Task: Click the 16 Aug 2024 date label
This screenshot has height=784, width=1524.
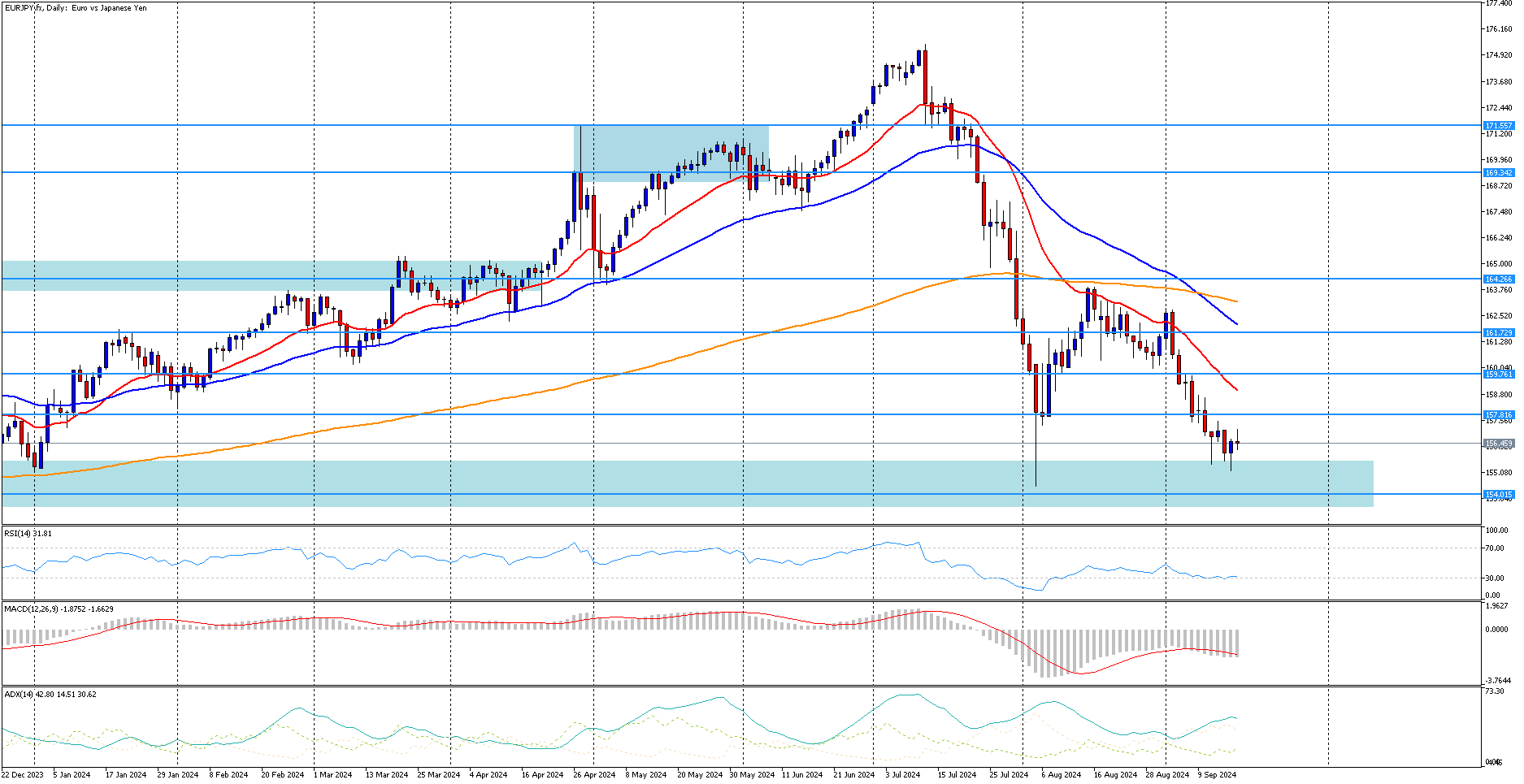Action: [1115, 775]
